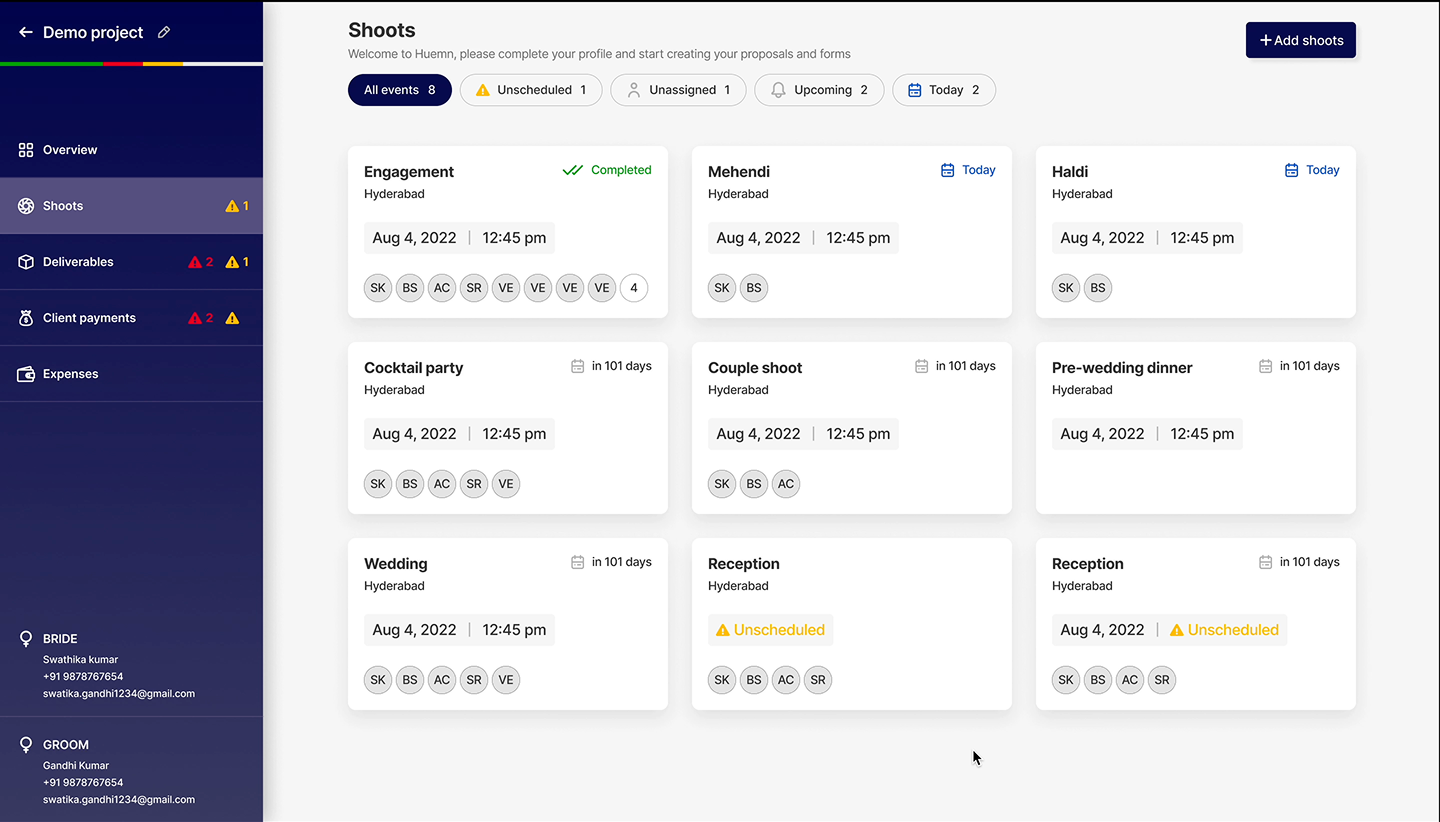Select the All events filter
This screenshot has height=822, width=1440.
[400, 90]
